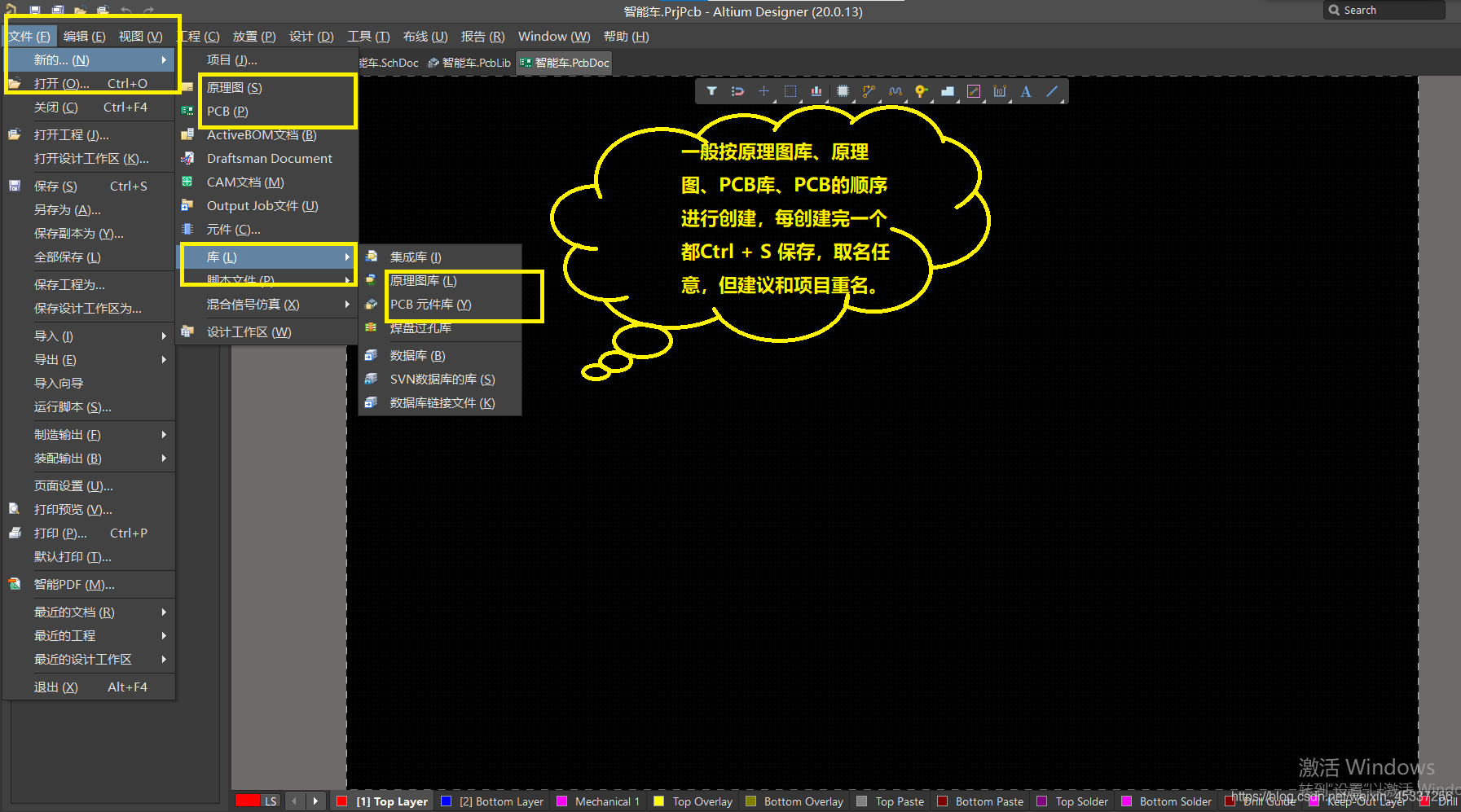Click the CAM文档 (M) icon in New submenu
The image size is (1461, 812).
(x=187, y=182)
